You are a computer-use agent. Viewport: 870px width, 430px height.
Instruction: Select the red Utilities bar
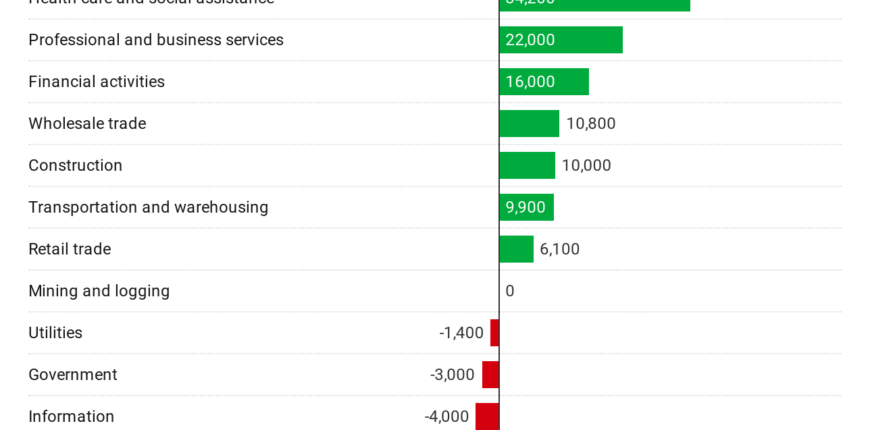(495, 334)
